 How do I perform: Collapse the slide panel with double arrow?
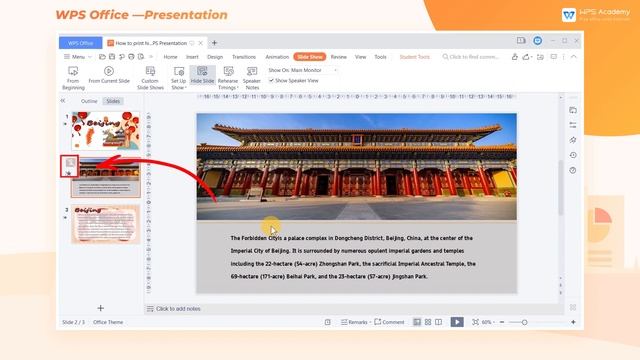pos(63,100)
